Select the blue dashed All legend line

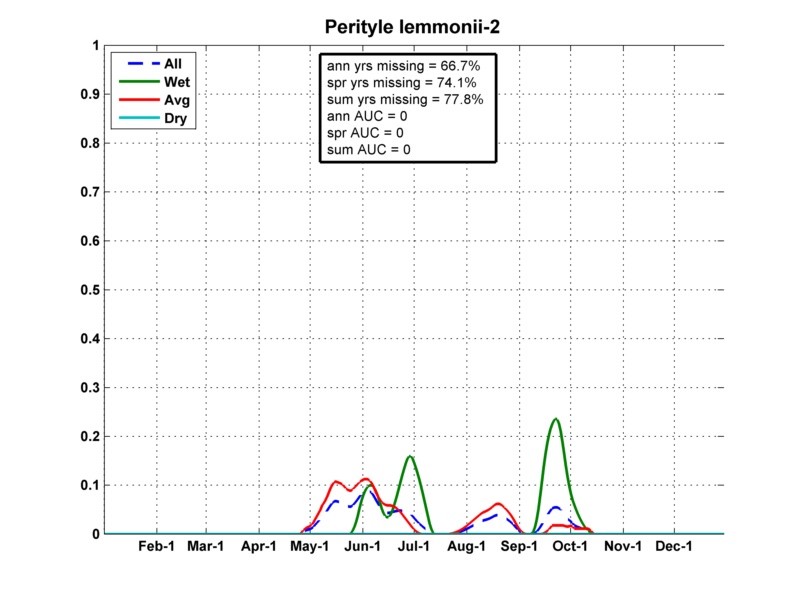136,64
